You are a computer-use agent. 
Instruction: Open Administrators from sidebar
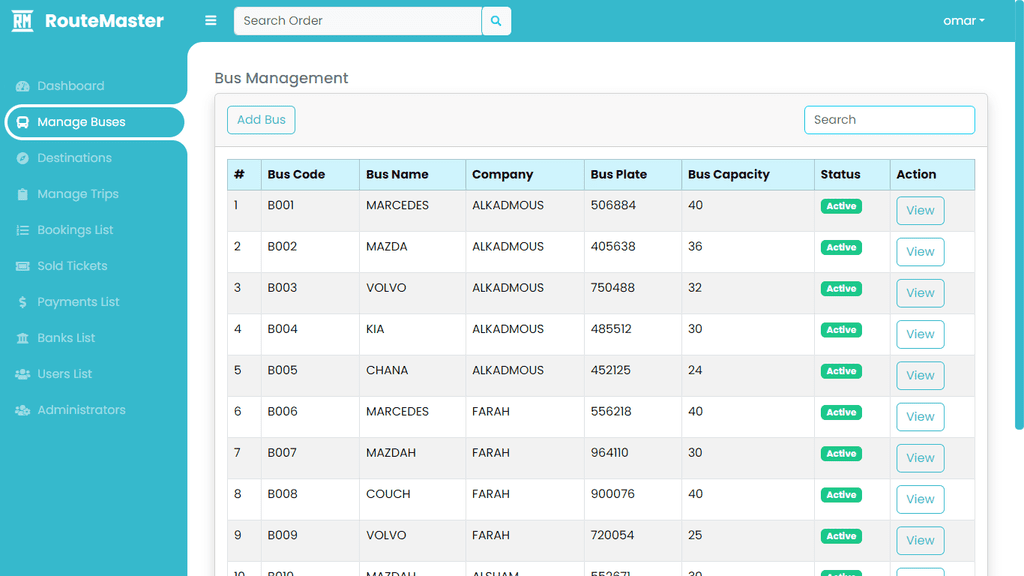coord(81,410)
